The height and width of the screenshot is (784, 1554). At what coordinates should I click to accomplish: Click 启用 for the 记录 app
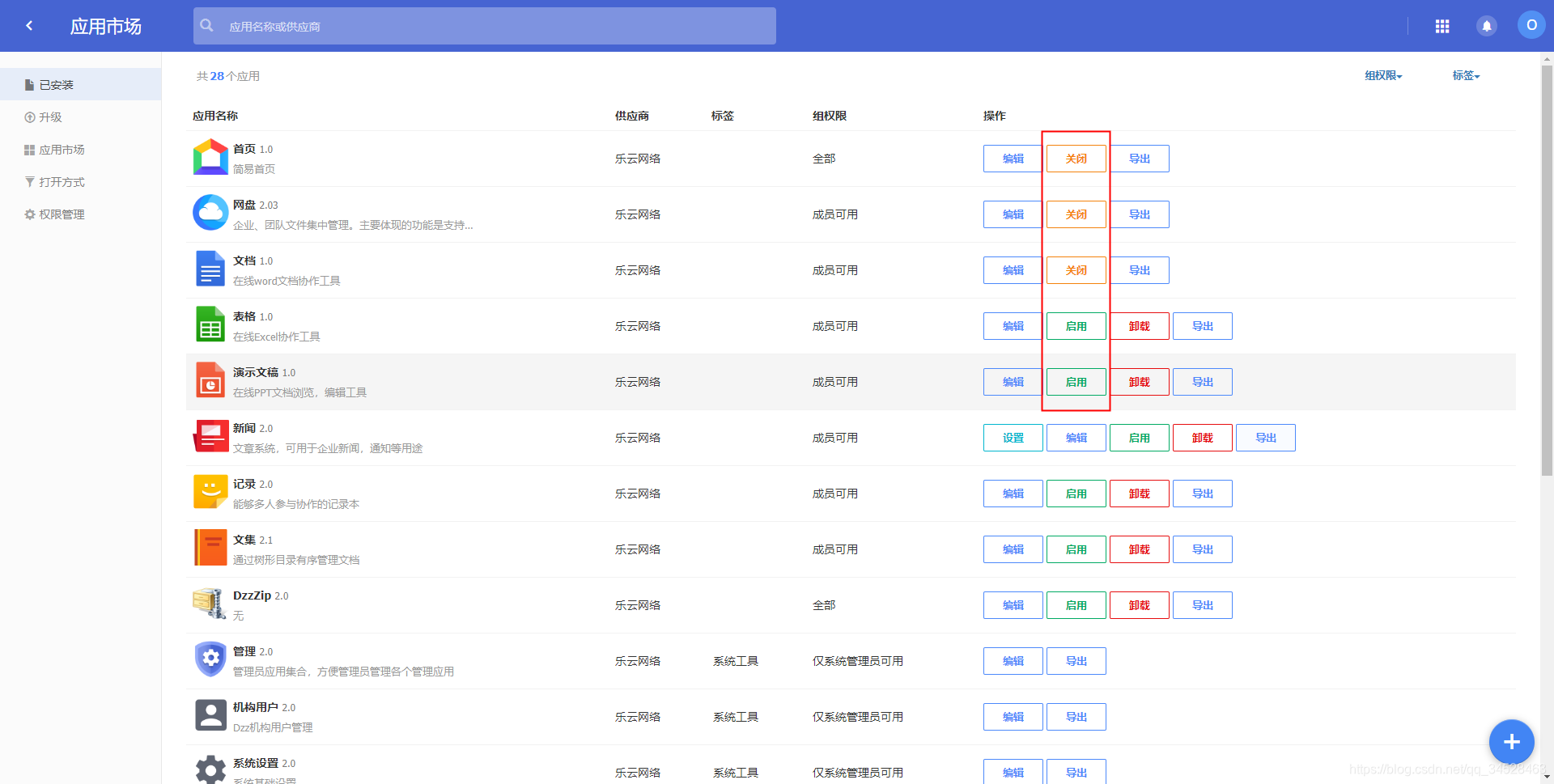1076,494
